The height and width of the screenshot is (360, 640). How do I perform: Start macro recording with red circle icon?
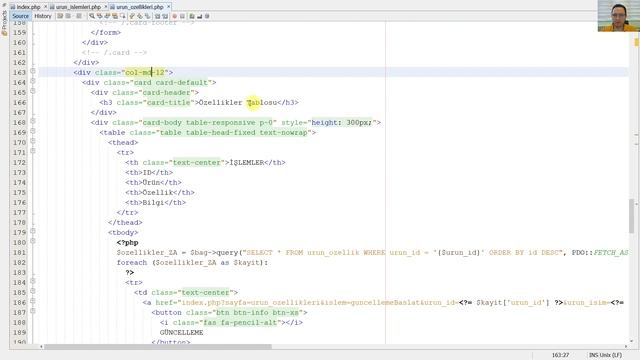[174, 16]
